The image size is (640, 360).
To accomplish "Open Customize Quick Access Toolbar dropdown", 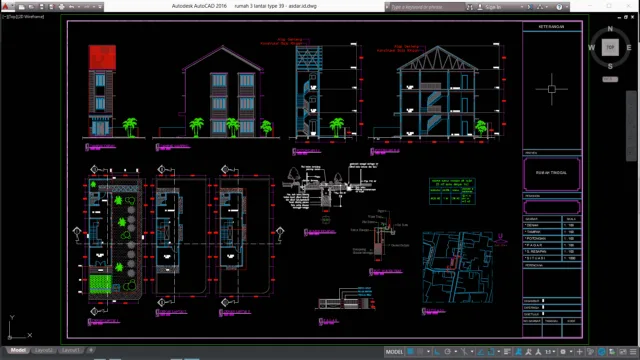I will tap(100, 7).
